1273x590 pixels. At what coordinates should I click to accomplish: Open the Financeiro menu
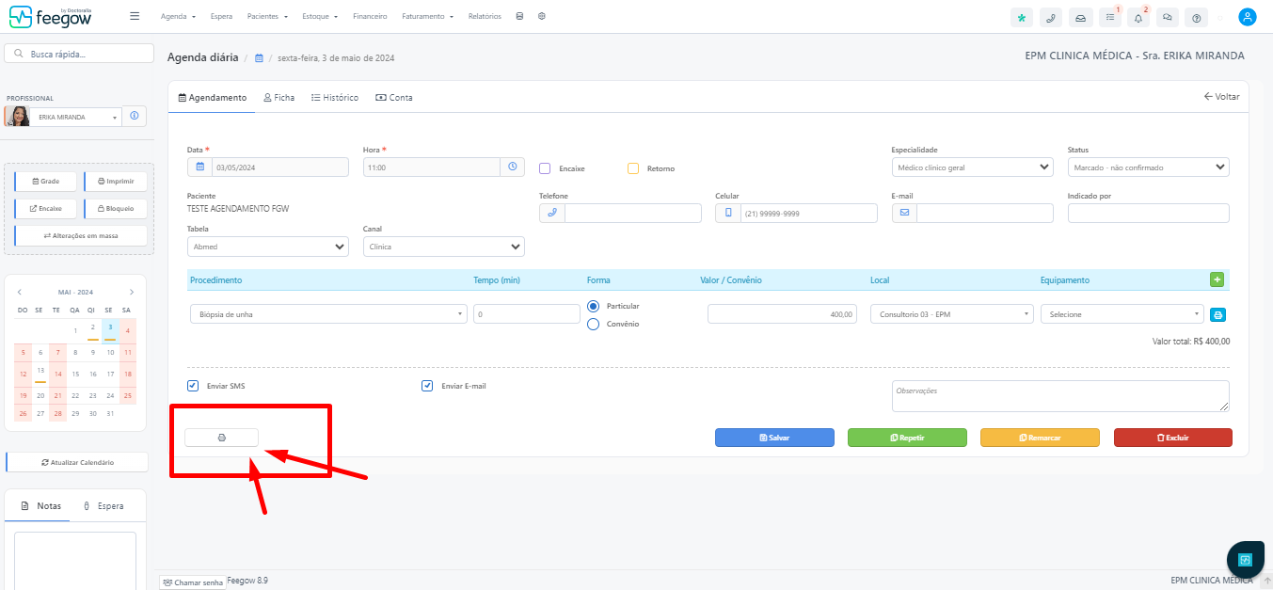pos(370,17)
